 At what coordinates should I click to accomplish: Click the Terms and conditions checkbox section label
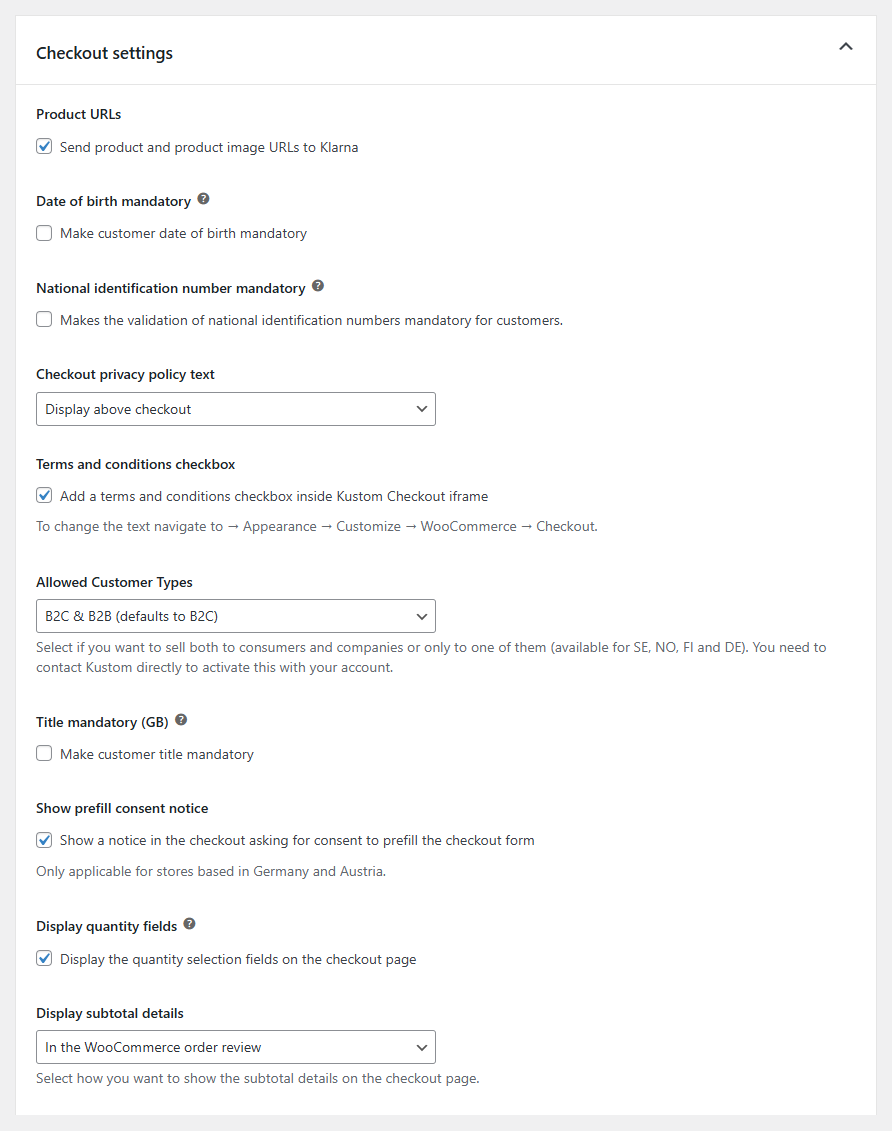point(136,464)
